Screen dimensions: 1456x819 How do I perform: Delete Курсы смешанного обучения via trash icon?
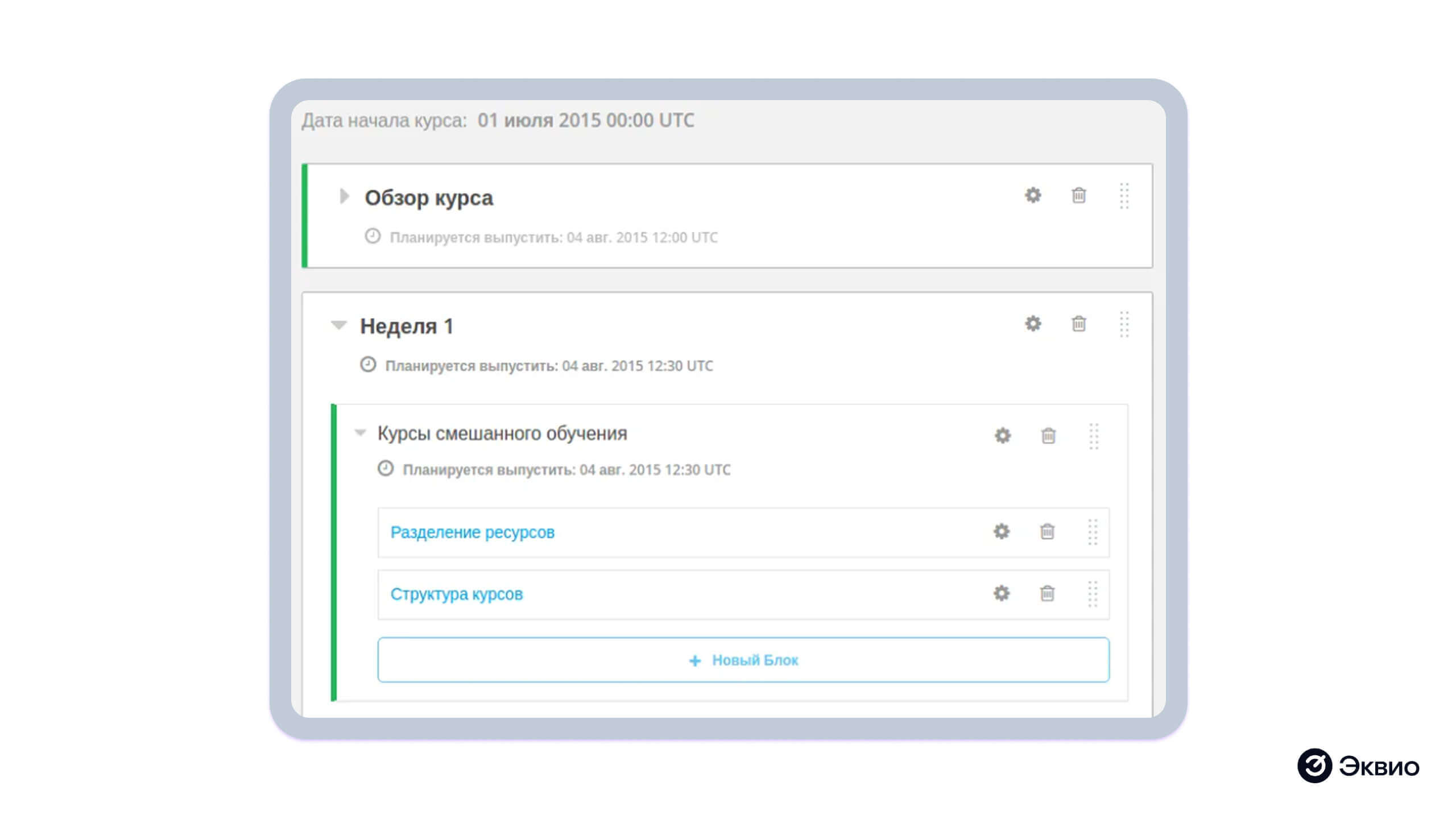pyautogui.click(x=1048, y=436)
